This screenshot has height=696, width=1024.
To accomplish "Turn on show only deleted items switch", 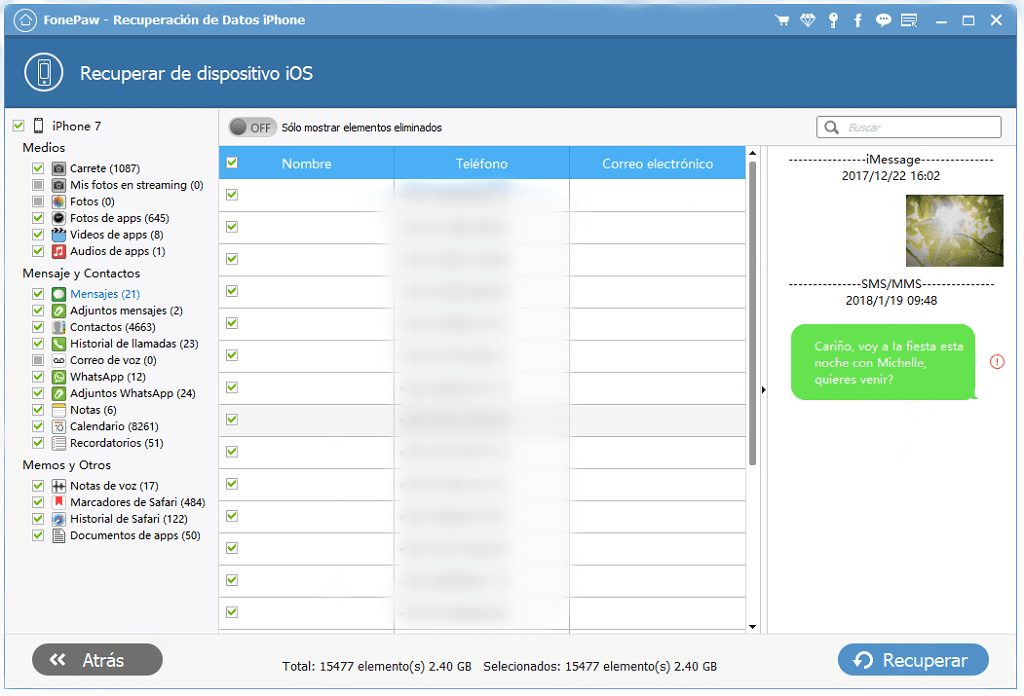I will [252, 127].
